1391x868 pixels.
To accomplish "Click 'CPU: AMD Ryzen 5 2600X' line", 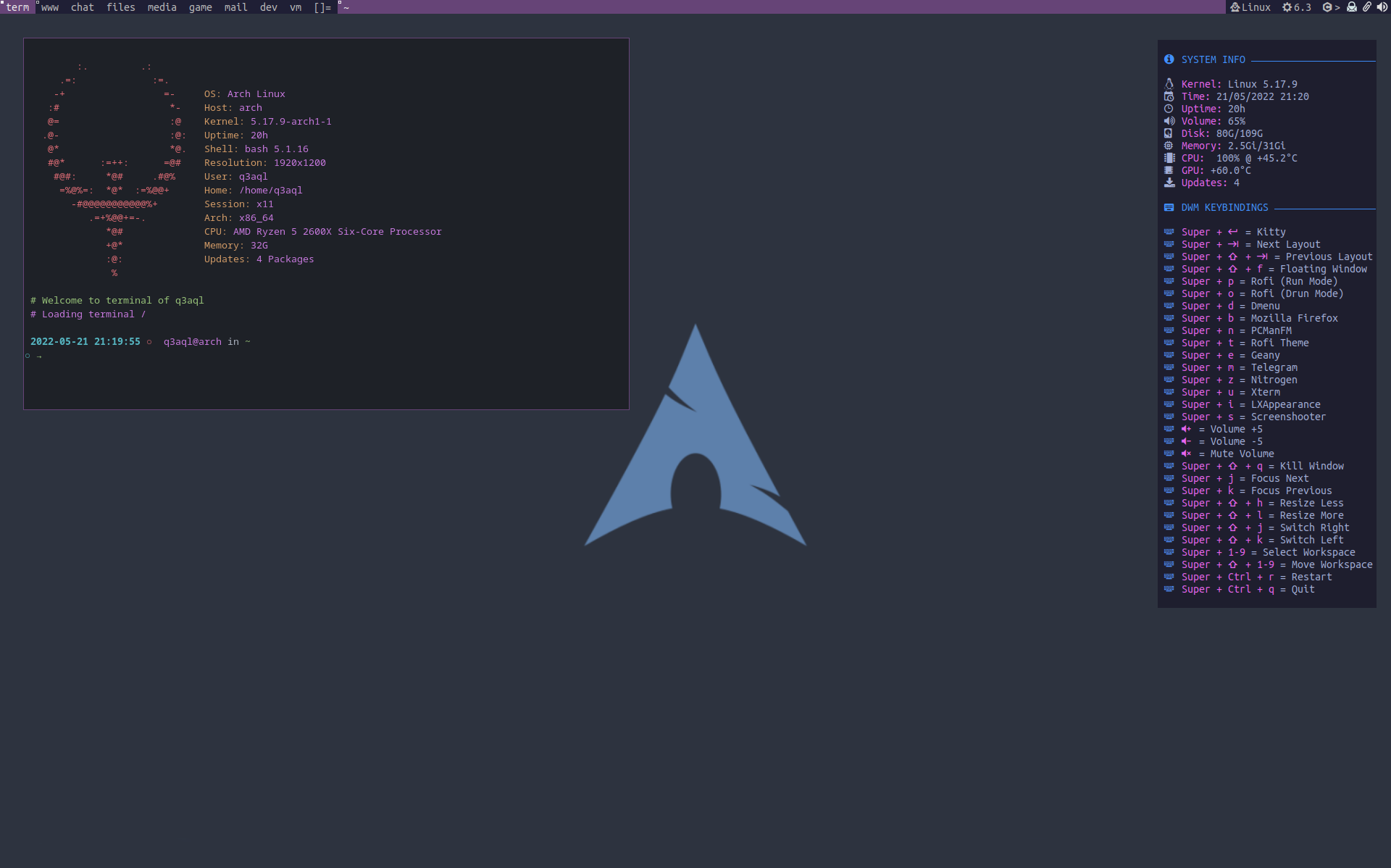I will click(x=323, y=232).
